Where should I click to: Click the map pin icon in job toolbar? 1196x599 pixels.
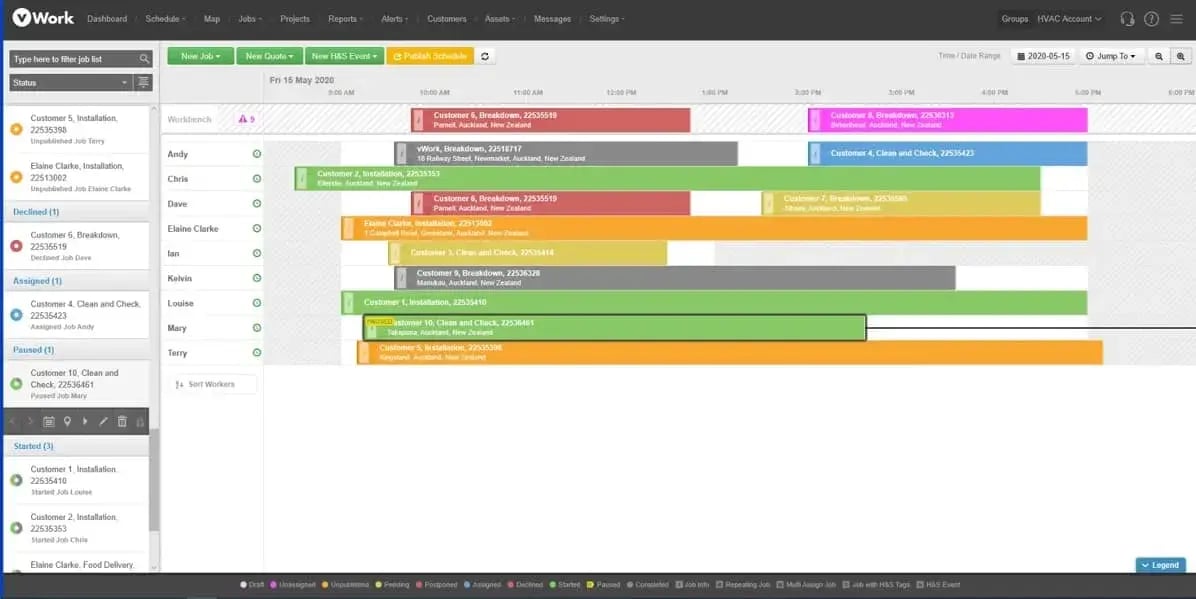[67, 421]
